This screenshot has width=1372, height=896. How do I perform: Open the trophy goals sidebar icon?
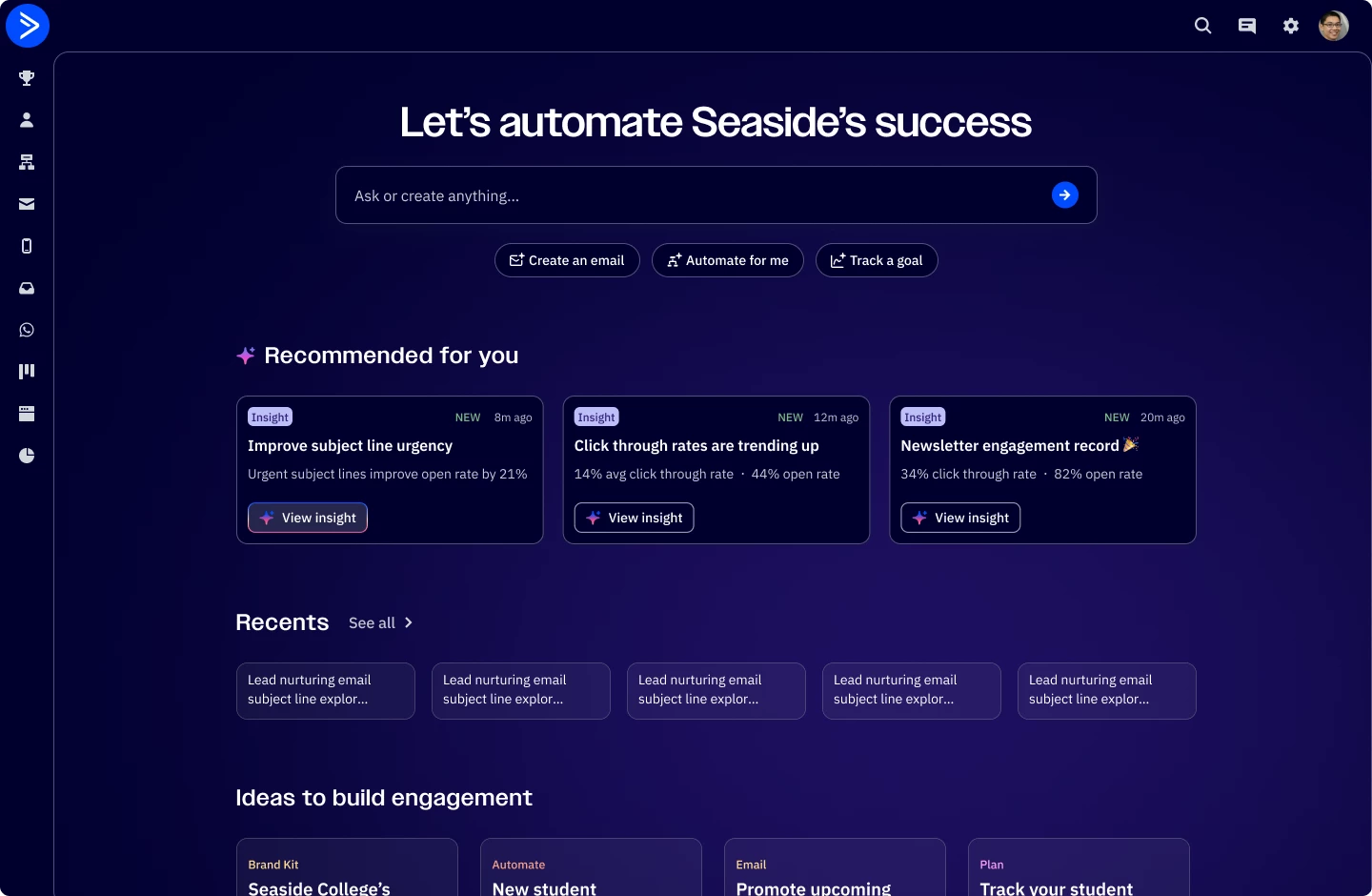click(27, 78)
